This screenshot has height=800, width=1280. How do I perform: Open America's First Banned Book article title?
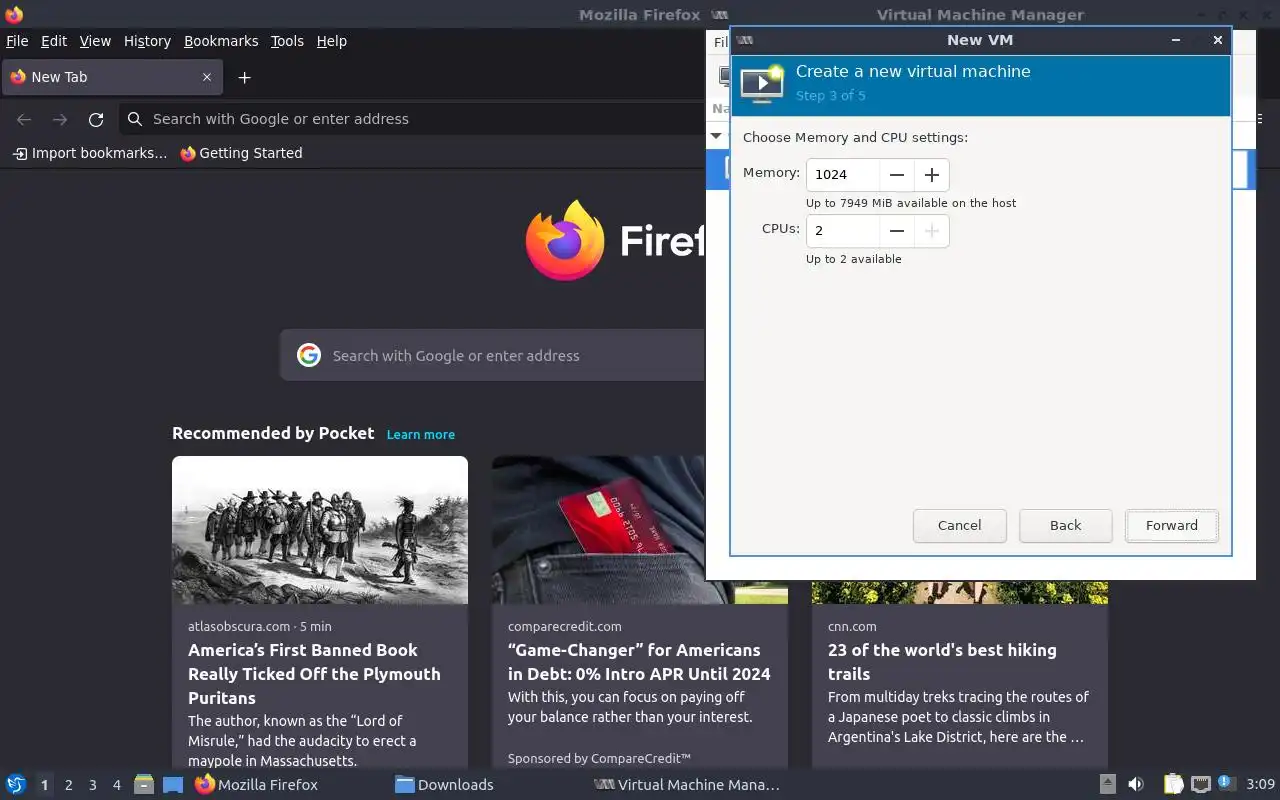coord(314,674)
